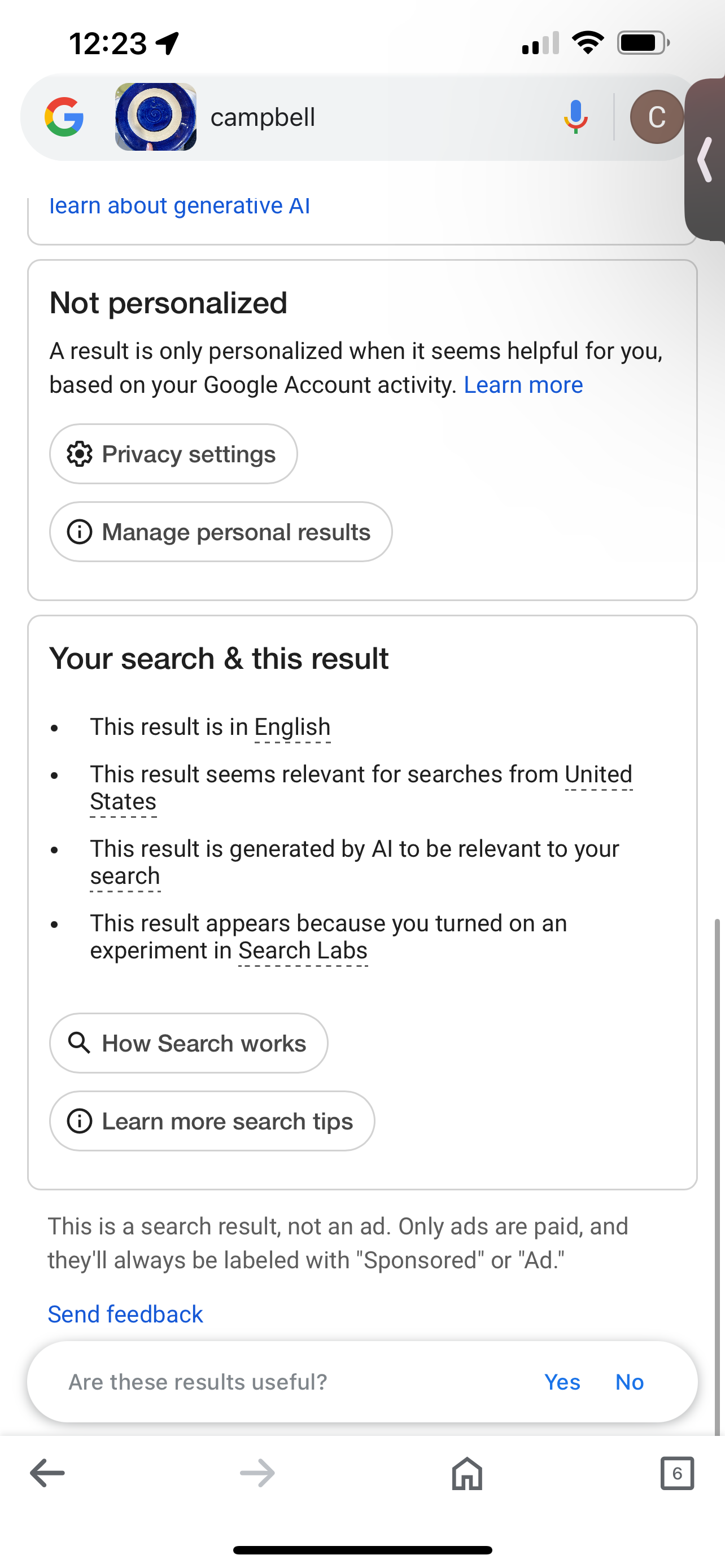Screen dimensions: 725x1568
Task: Open the tabs switcher showing 6
Action: (677, 1473)
